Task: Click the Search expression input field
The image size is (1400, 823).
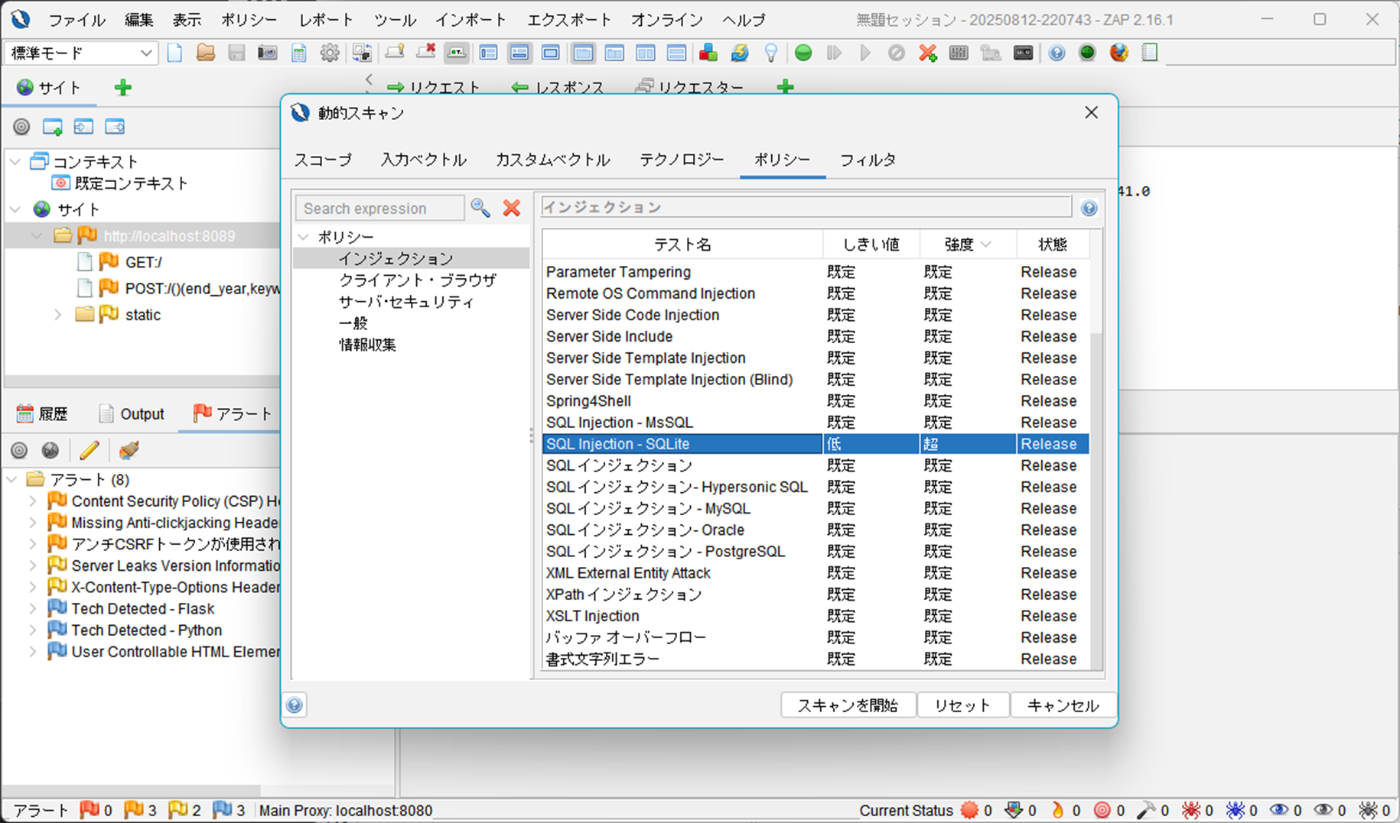Action: coord(380,208)
